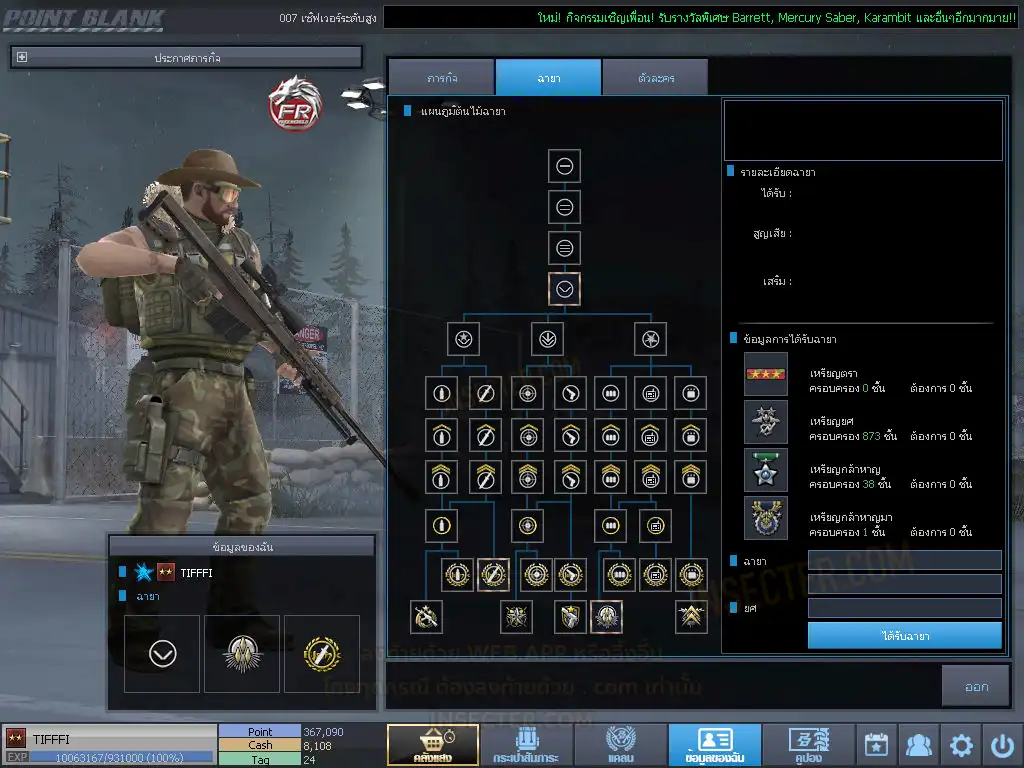Select the top single-line title node
This screenshot has height=768, width=1024.
pos(564,166)
